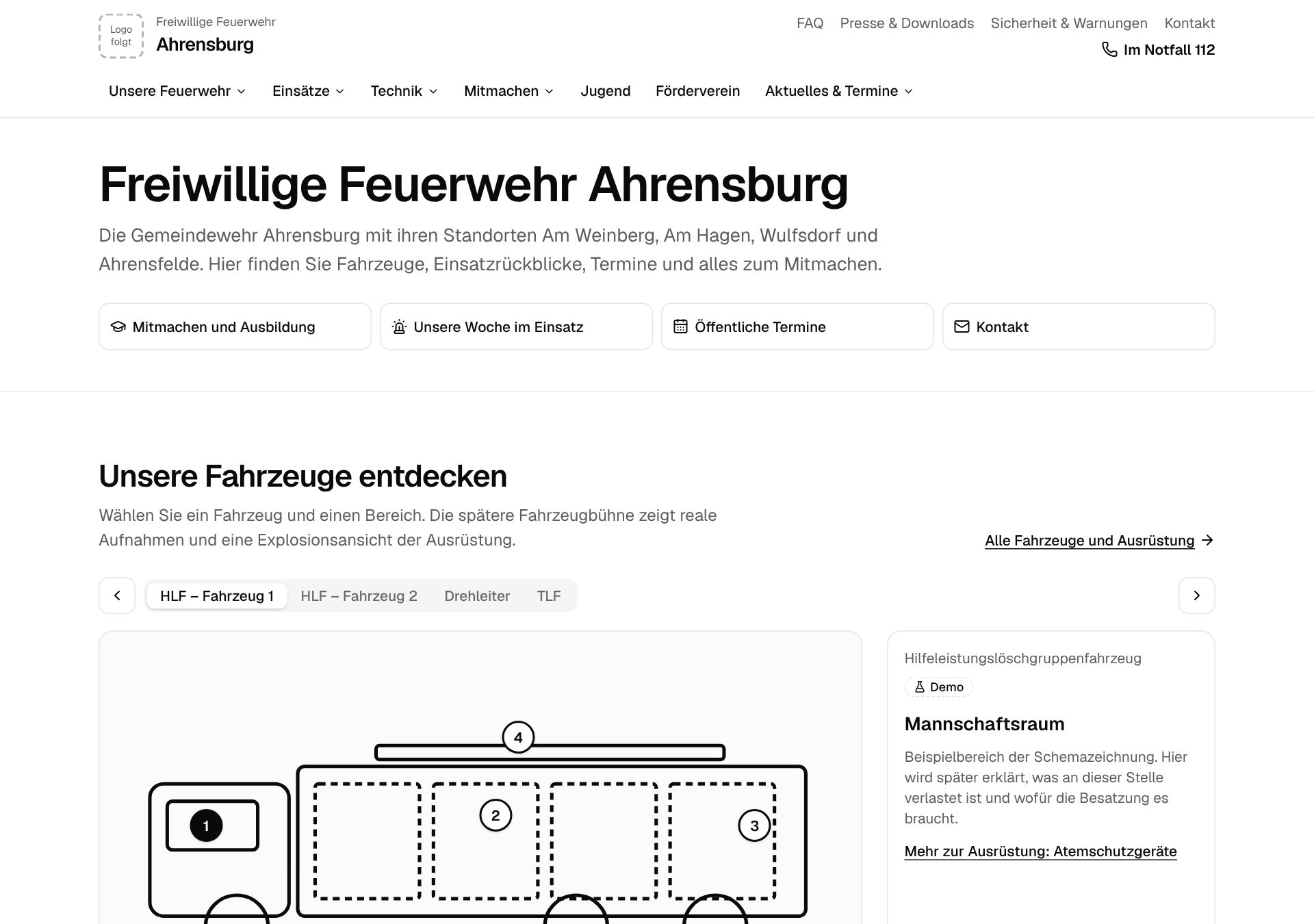Click the Ahrensburg site title
The image size is (1314, 924).
pos(205,44)
